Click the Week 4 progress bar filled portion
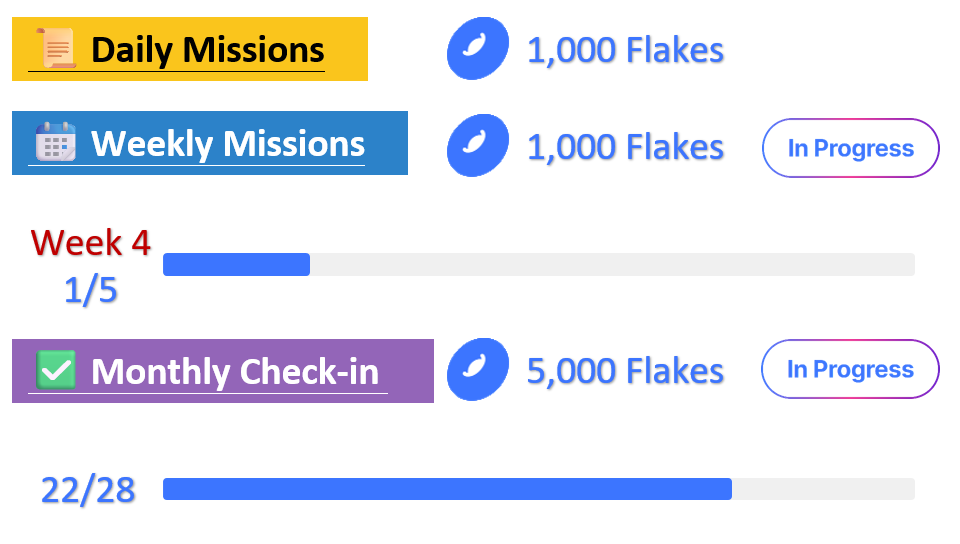The image size is (960, 544). [x=236, y=264]
